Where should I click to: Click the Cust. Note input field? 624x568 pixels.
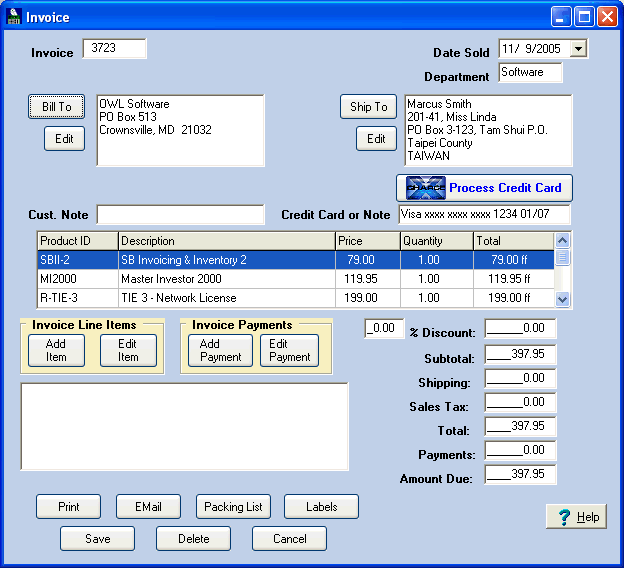(181, 215)
